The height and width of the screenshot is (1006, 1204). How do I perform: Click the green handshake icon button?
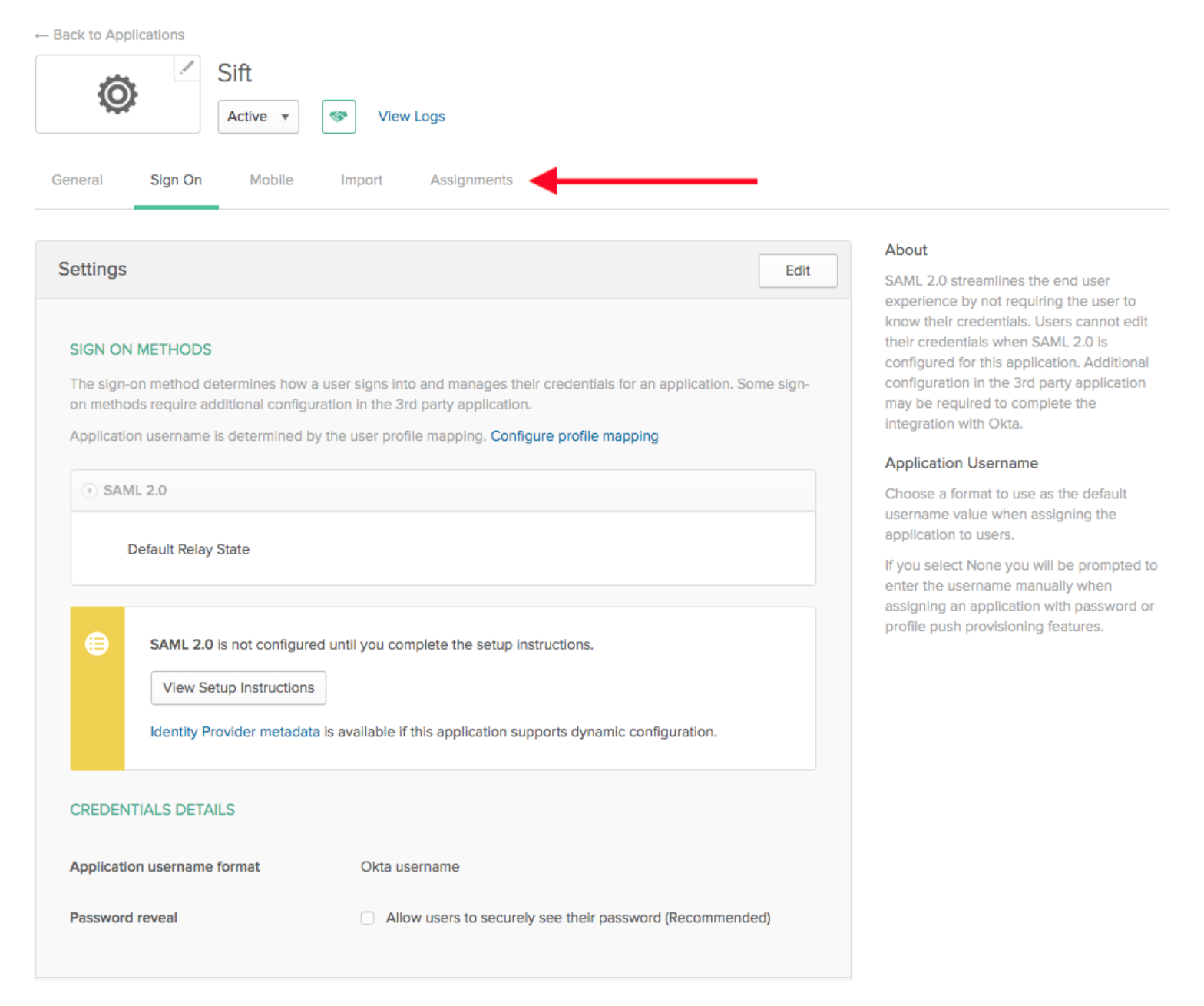click(x=339, y=117)
